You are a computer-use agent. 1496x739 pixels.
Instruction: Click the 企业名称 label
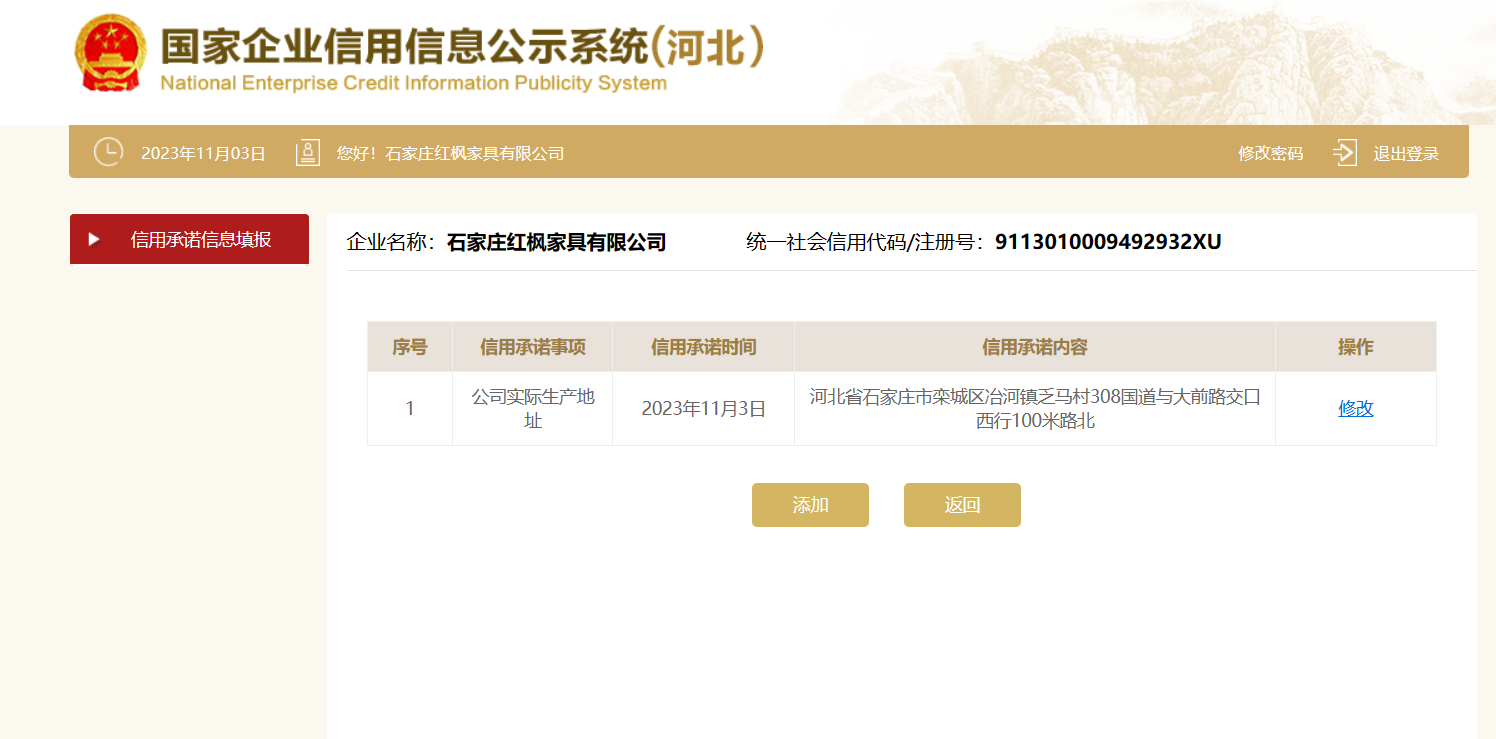[391, 242]
